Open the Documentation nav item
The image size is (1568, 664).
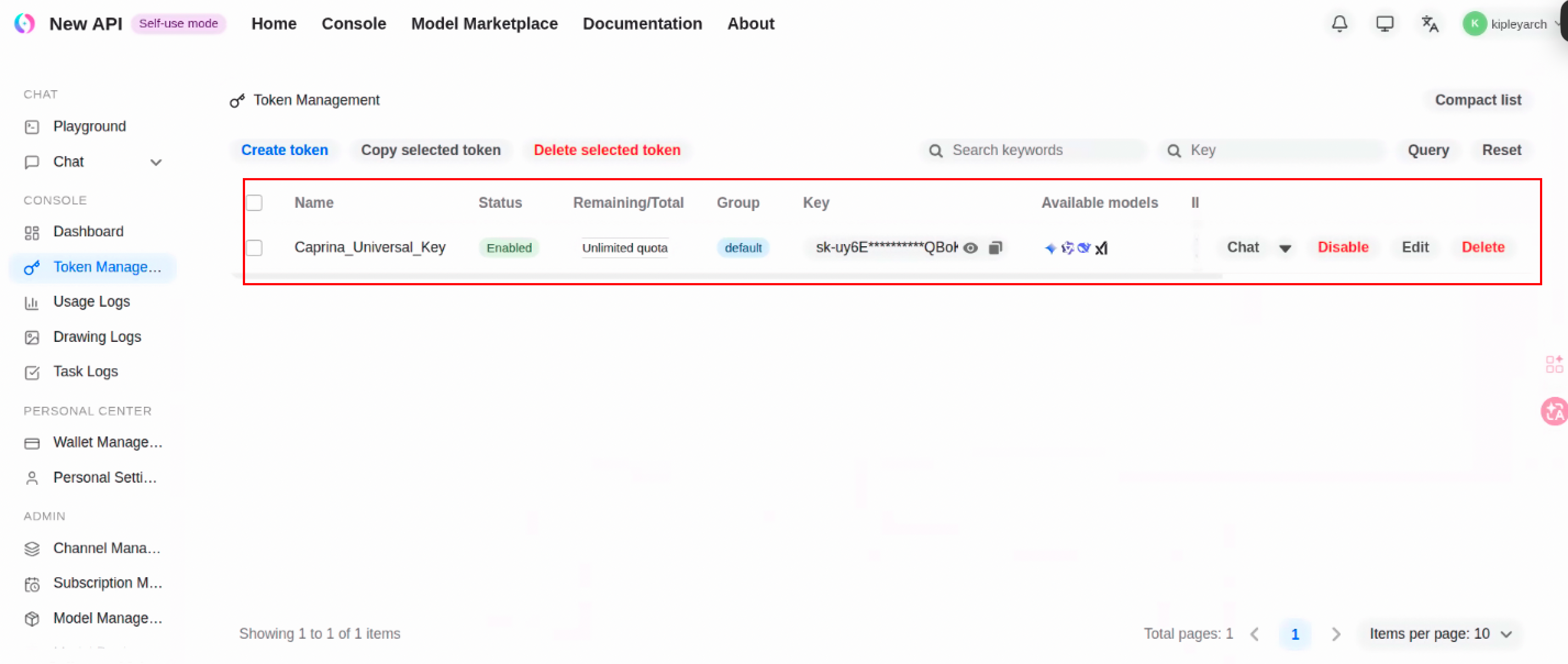coord(642,24)
